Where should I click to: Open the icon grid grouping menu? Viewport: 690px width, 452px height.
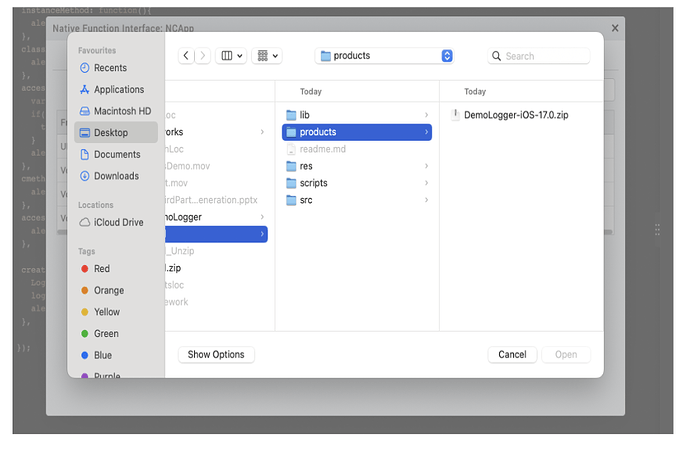(x=267, y=56)
